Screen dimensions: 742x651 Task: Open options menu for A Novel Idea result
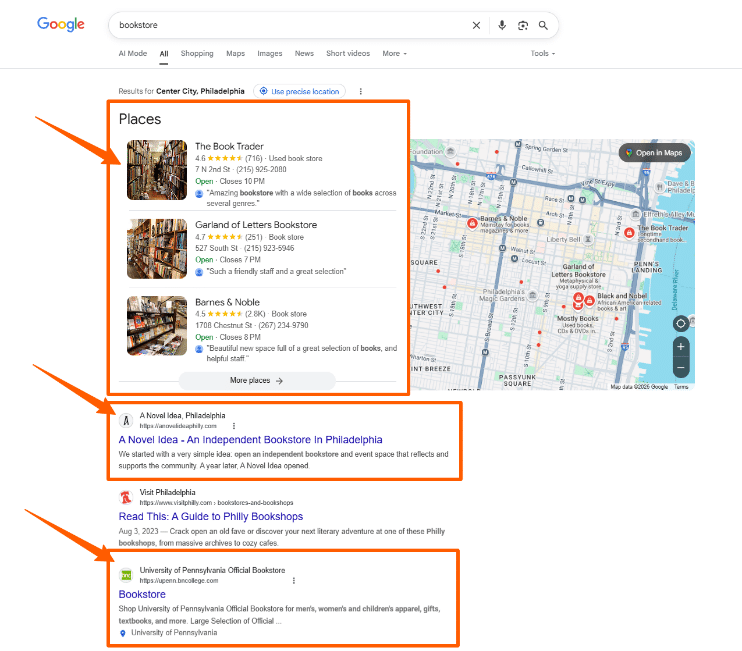tap(234, 426)
